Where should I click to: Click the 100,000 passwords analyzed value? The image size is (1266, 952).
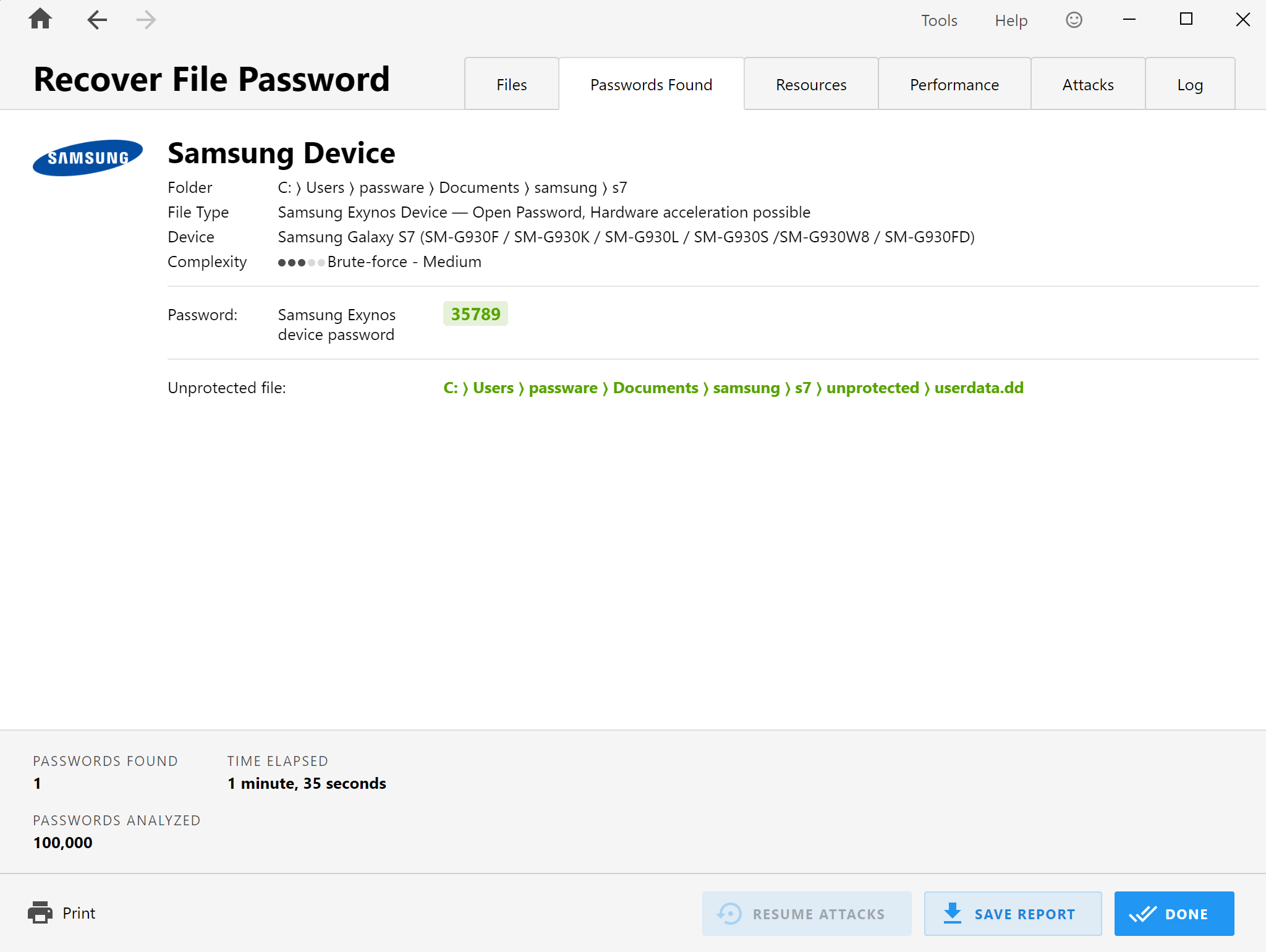coord(62,843)
